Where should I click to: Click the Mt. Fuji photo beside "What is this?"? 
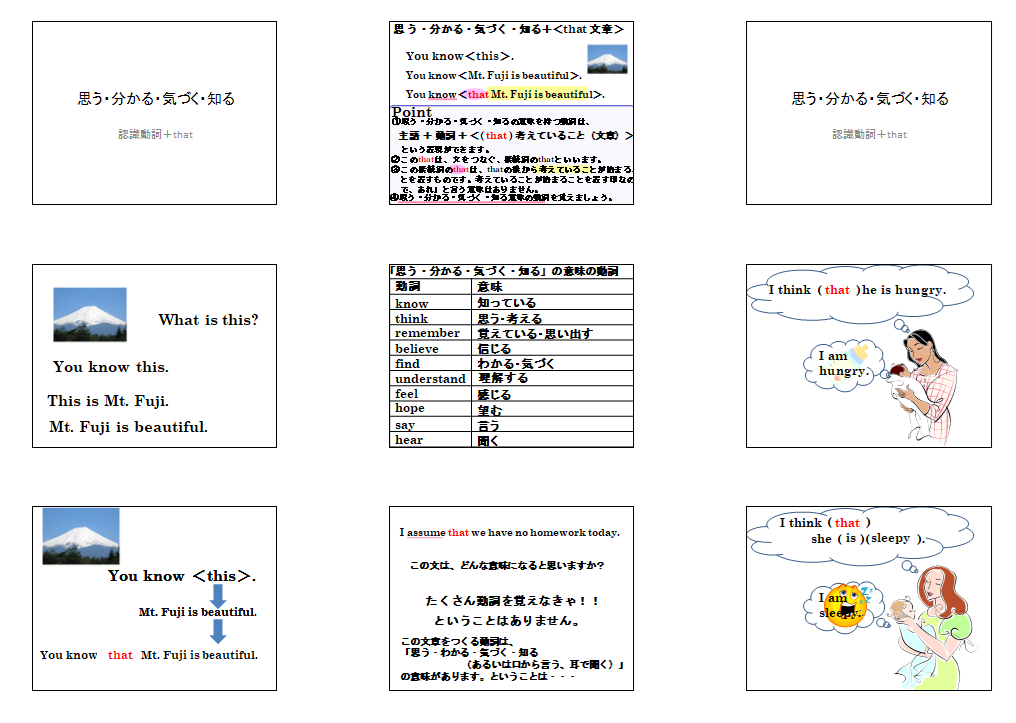click(x=89, y=314)
